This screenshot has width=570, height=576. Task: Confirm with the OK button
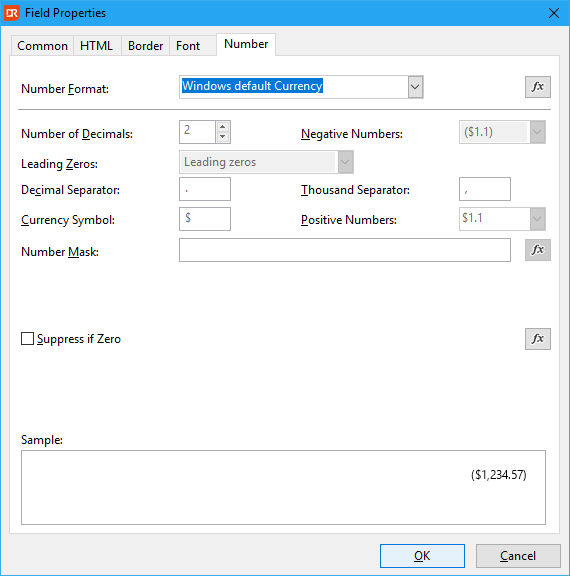click(422, 556)
